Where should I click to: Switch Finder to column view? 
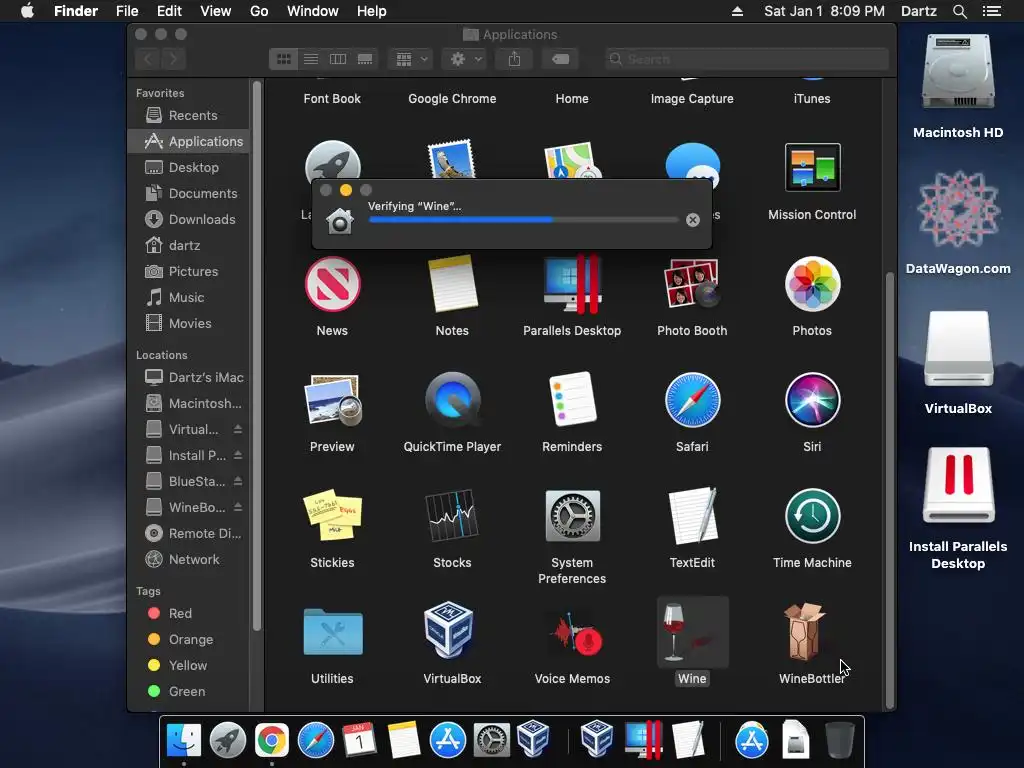[x=338, y=59]
